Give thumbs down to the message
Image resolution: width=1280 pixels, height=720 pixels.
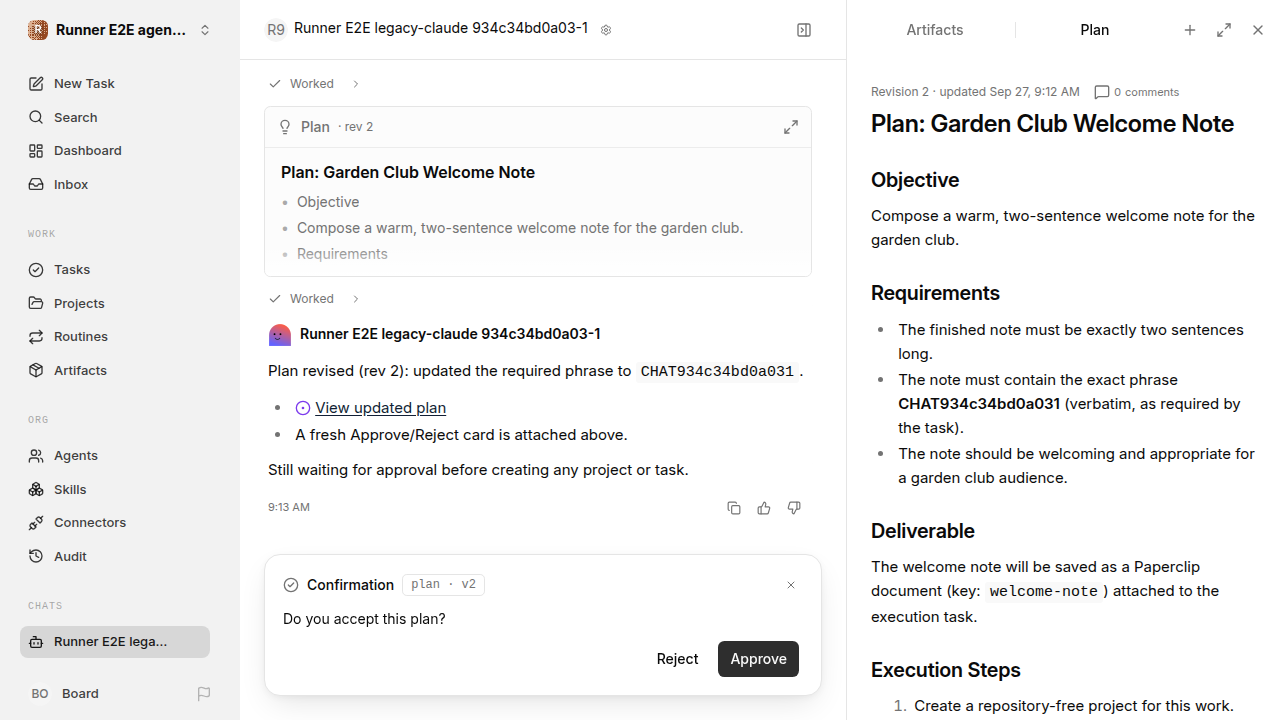(794, 508)
